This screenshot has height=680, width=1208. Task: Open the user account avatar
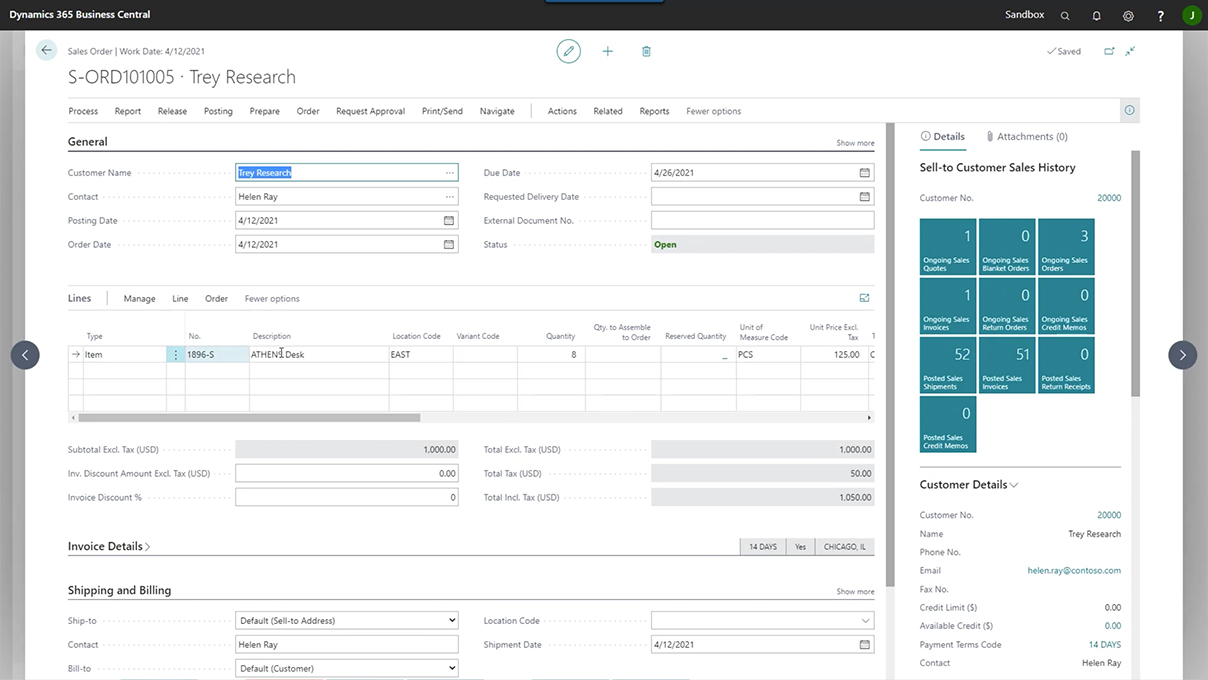1191,15
